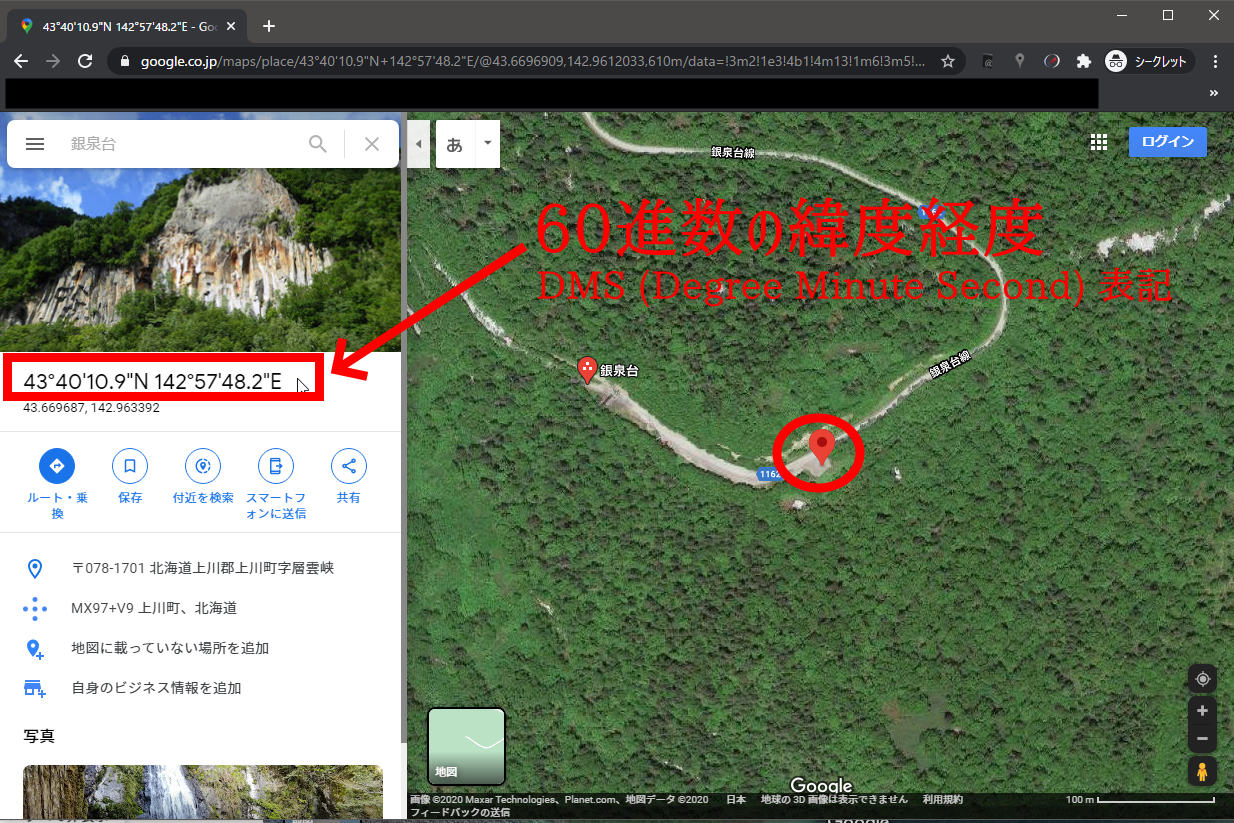This screenshot has width=1234, height=823.
Task: Search nearby using 付近を検索 icon
Action: click(x=203, y=466)
